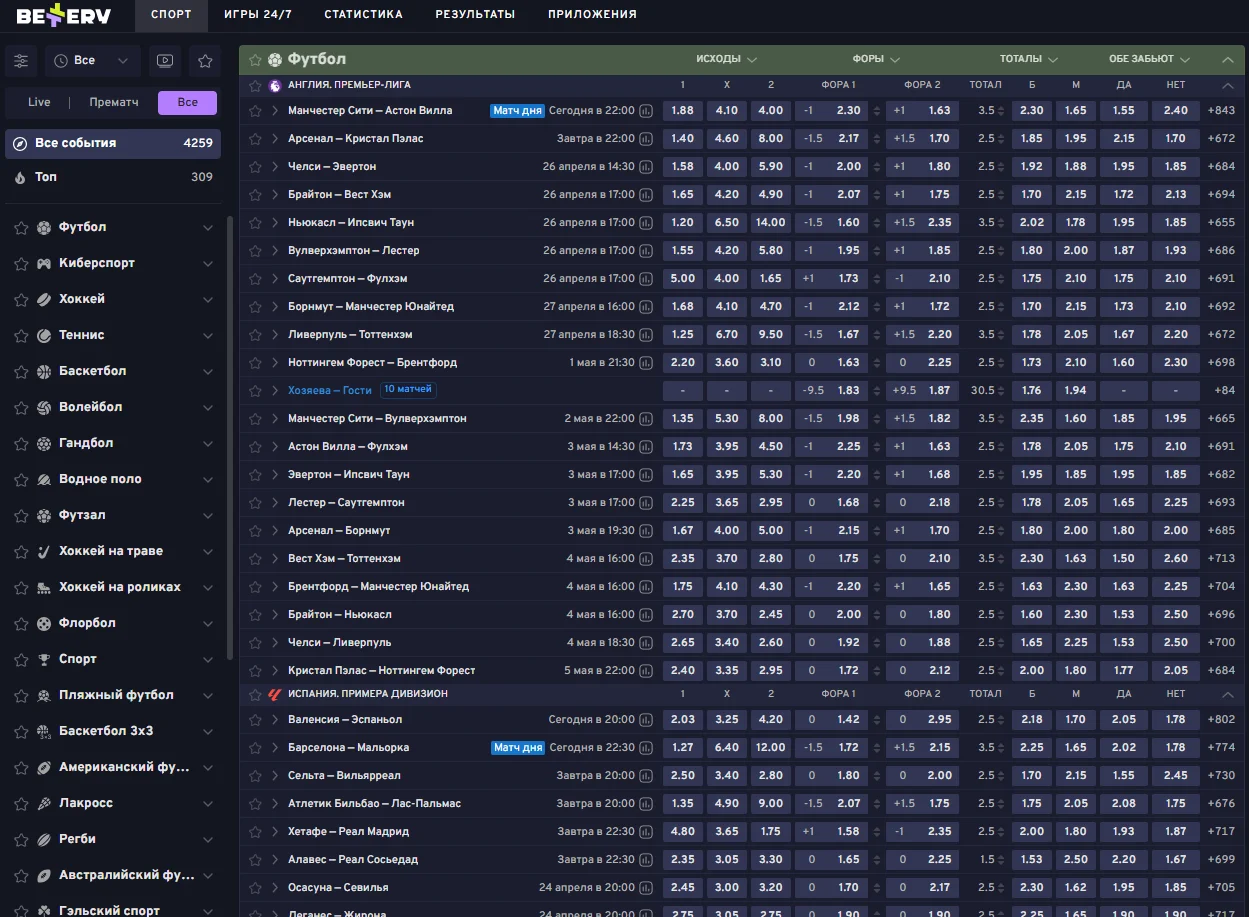Screen dimensions: 1249x917
Task: Expand the Теннис category in sidebar
Action: (207, 336)
